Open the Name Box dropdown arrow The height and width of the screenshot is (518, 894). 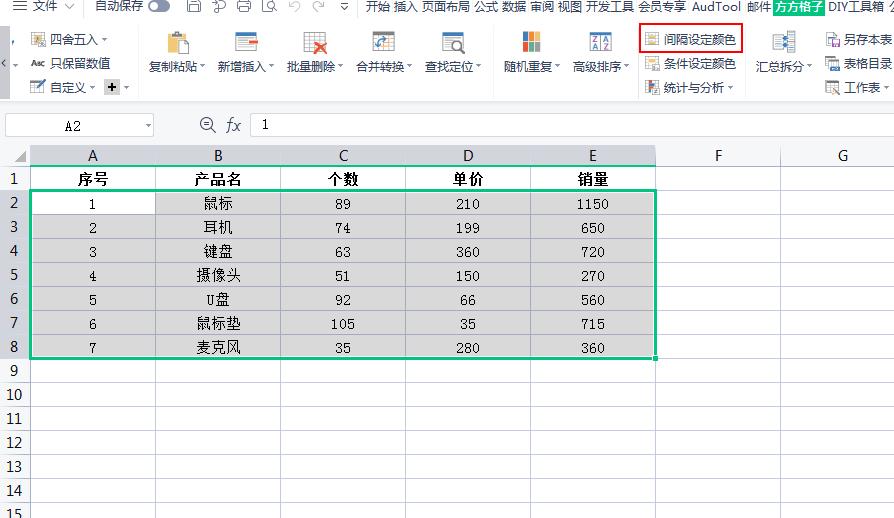point(148,126)
